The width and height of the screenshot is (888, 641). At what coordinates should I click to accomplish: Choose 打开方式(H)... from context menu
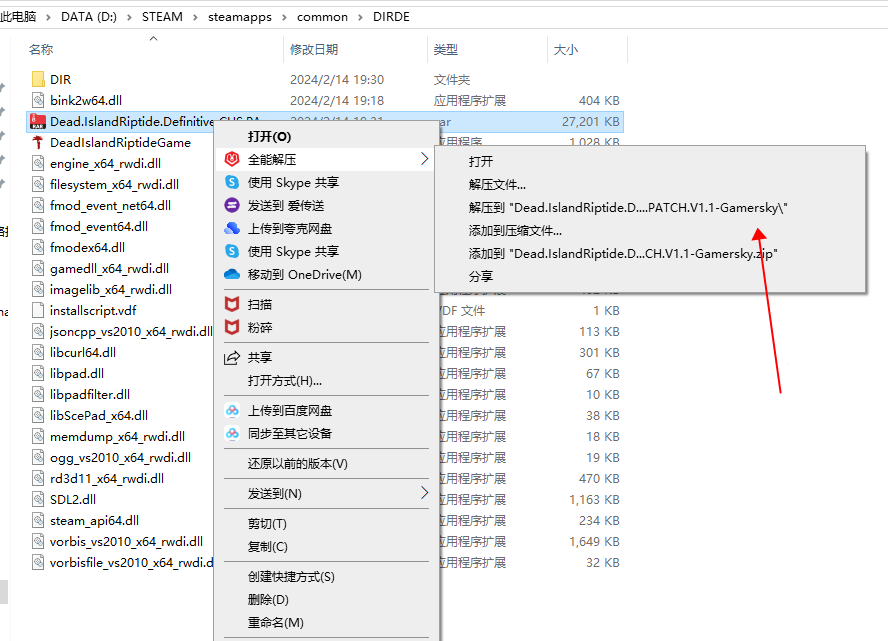point(285,381)
